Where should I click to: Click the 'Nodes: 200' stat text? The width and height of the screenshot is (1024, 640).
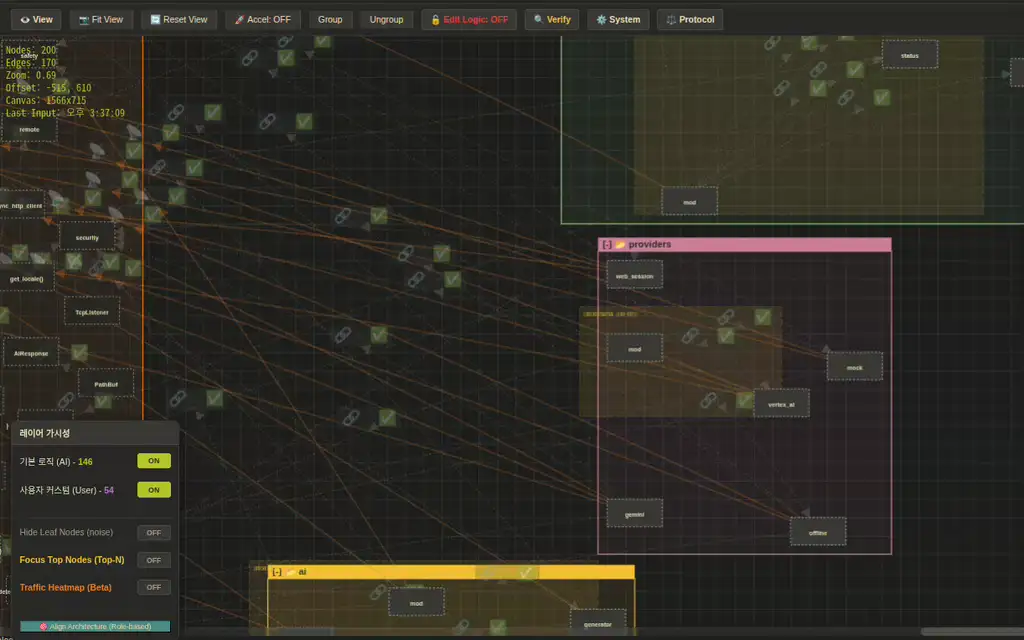click(x=31, y=50)
